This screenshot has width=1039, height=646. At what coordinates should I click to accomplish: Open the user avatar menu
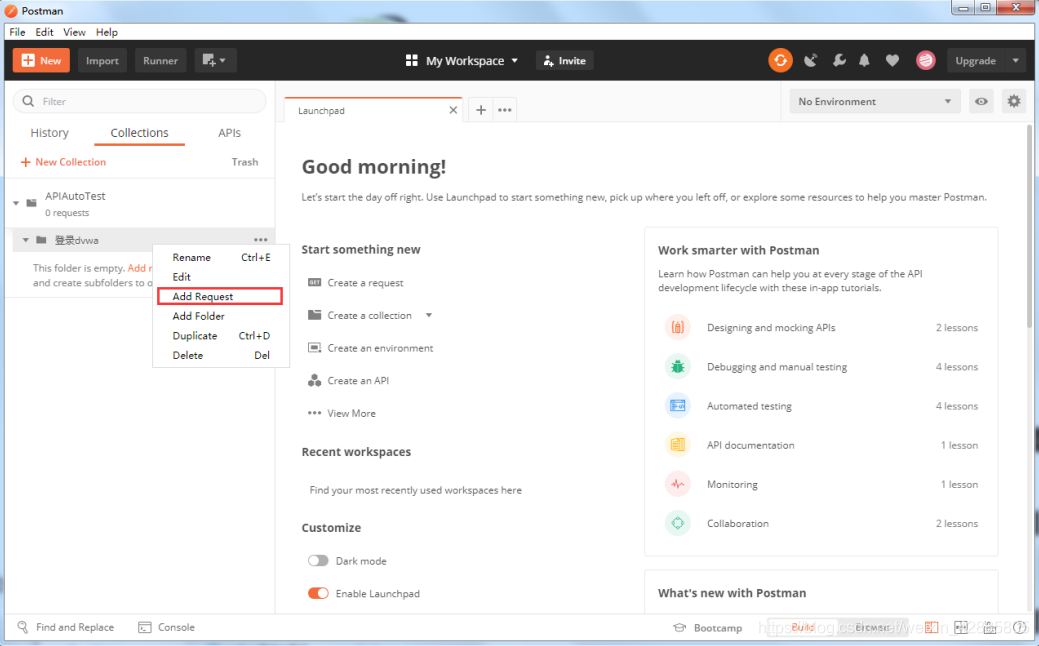pyautogui.click(x=925, y=60)
